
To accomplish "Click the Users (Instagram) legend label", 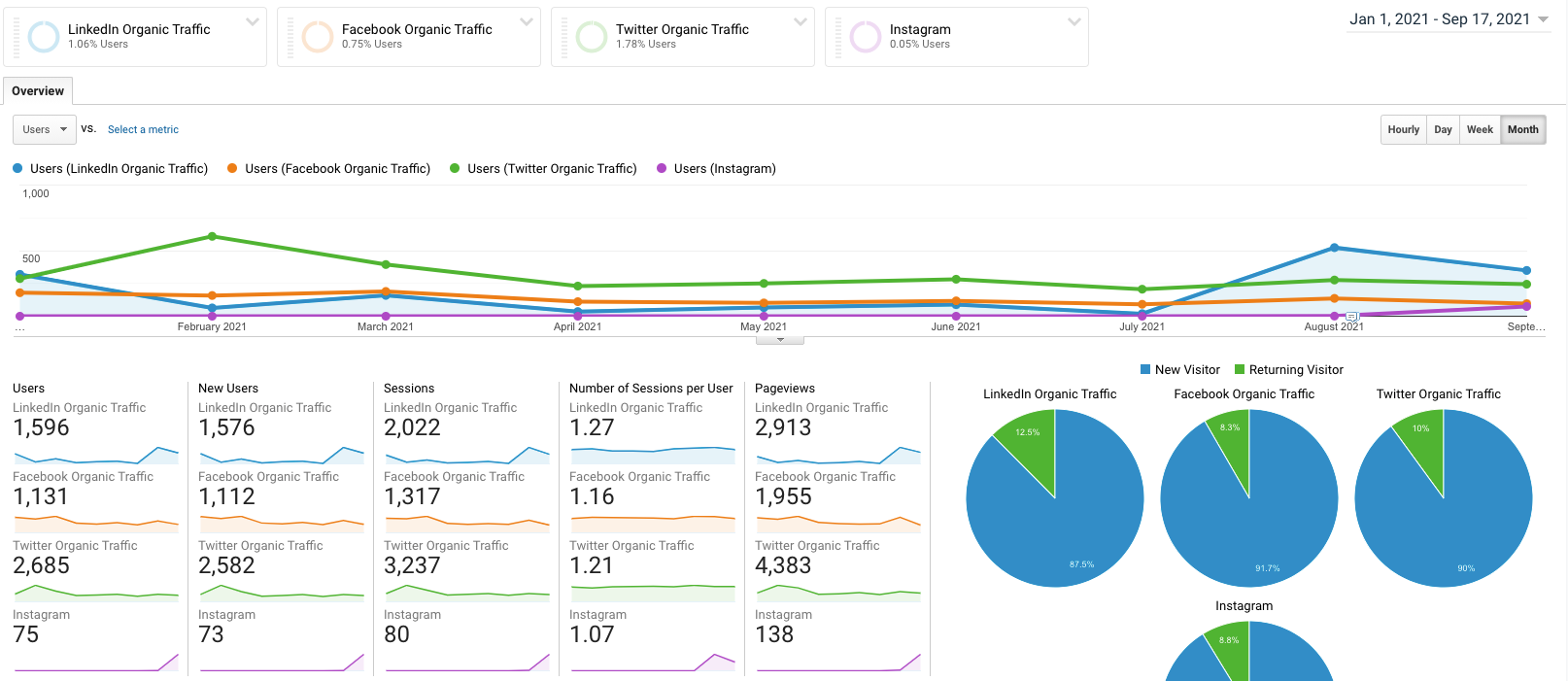I will [x=725, y=168].
